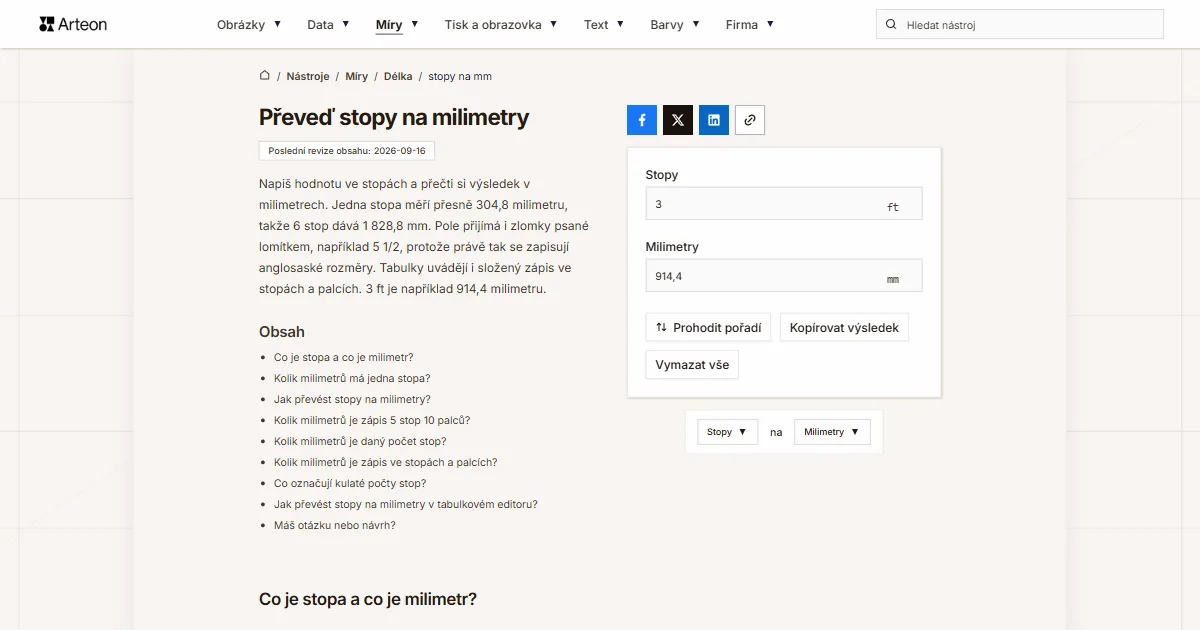Image resolution: width=1200 pixels, height=630 pixels.
Task: Jump to 'Kolik milimetrů má jedna stopa?'
Action: point(352,378)
